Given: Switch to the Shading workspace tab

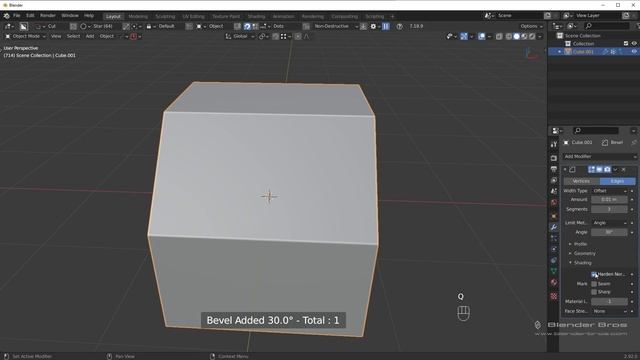Looking at the screenshot, I should coord(256,16).
